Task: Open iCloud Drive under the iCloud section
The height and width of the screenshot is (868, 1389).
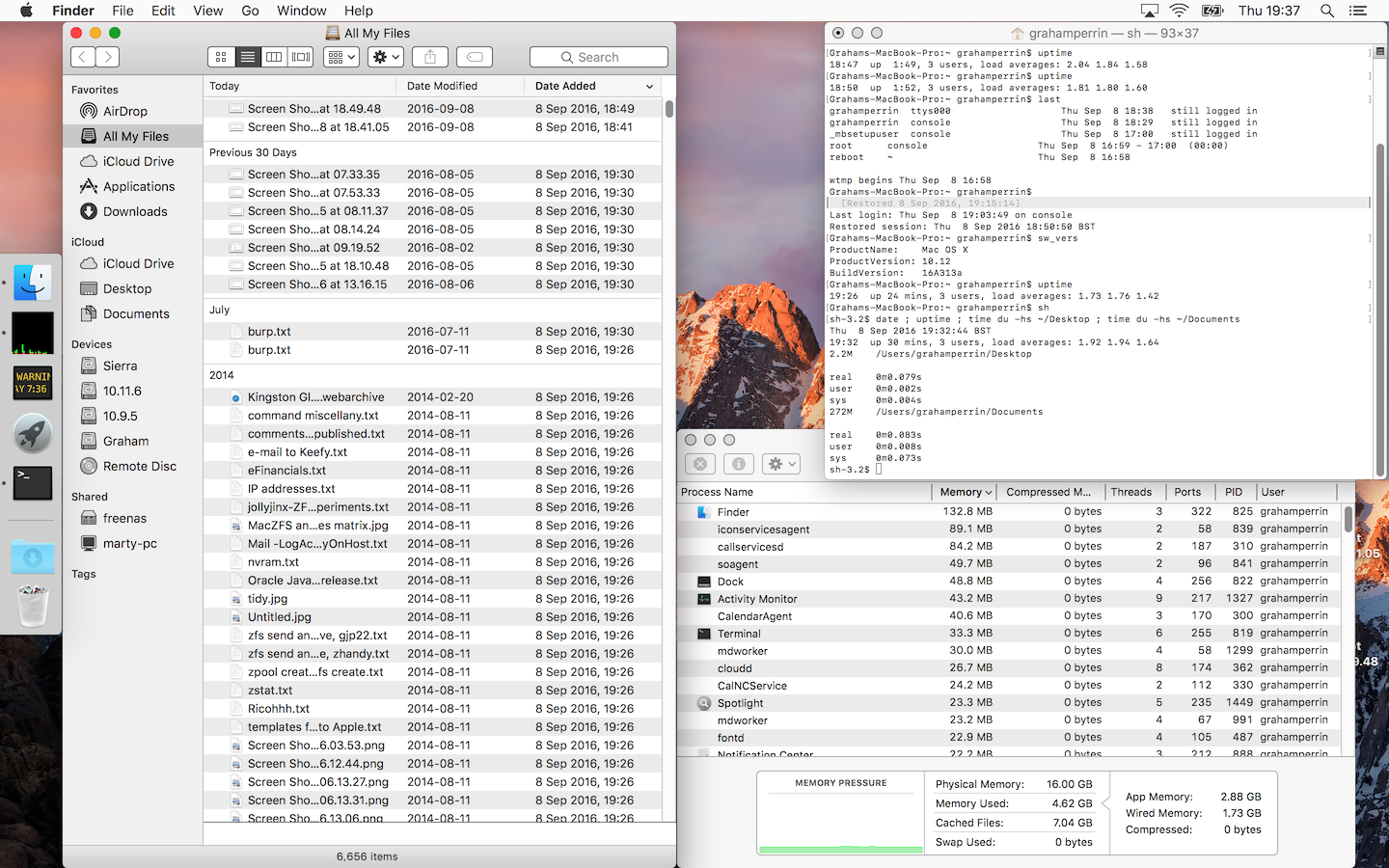Action: click(133, 263)
